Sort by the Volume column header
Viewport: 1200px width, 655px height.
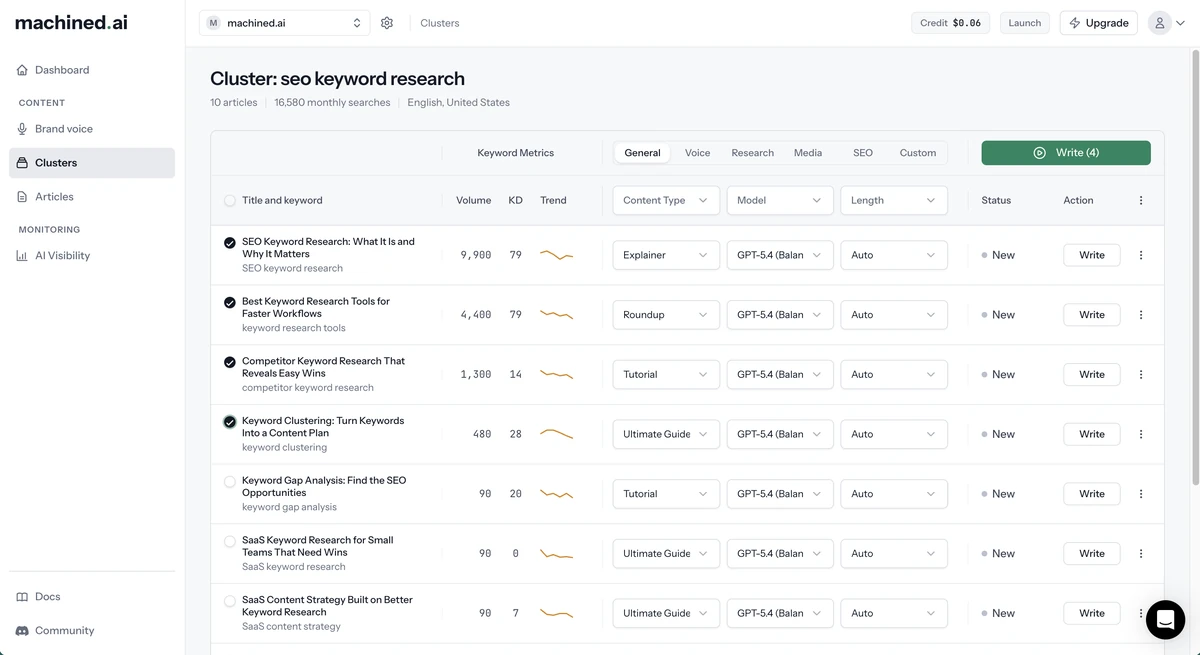coord(473,200)
